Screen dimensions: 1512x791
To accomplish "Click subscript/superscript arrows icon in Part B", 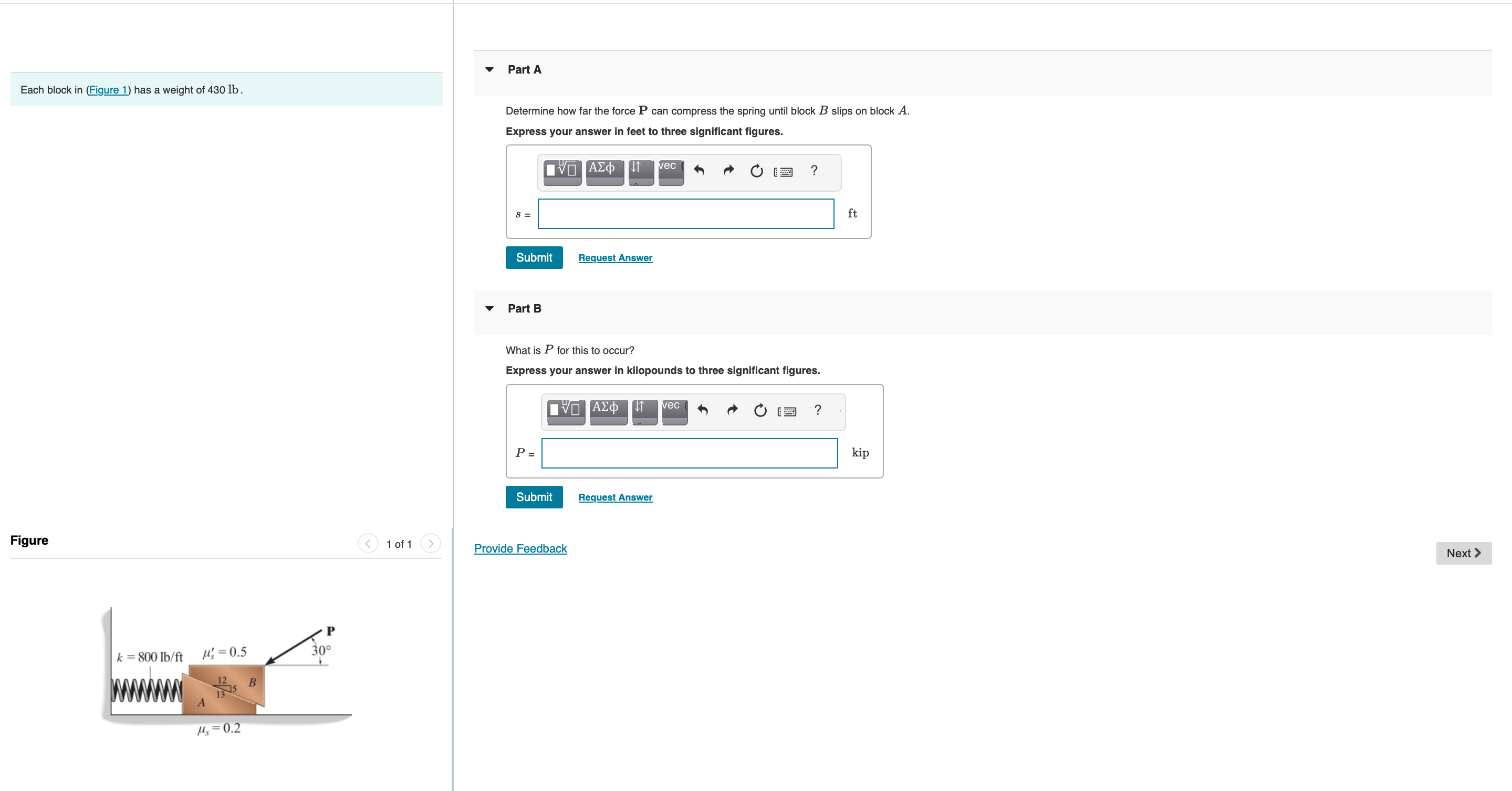I will click(644, 410).
